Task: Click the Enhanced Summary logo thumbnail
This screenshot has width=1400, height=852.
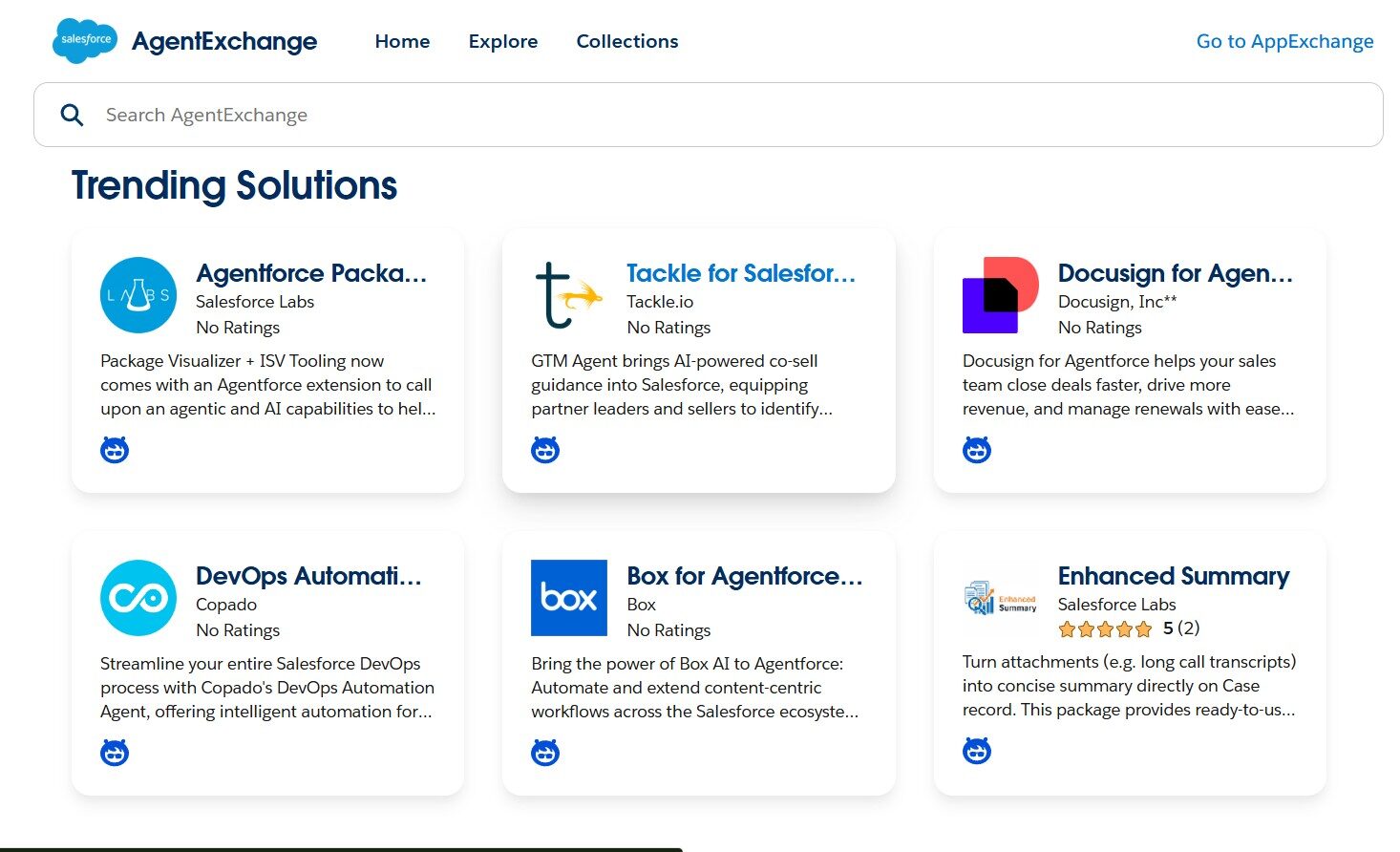Action: (x=1000, y=598)
